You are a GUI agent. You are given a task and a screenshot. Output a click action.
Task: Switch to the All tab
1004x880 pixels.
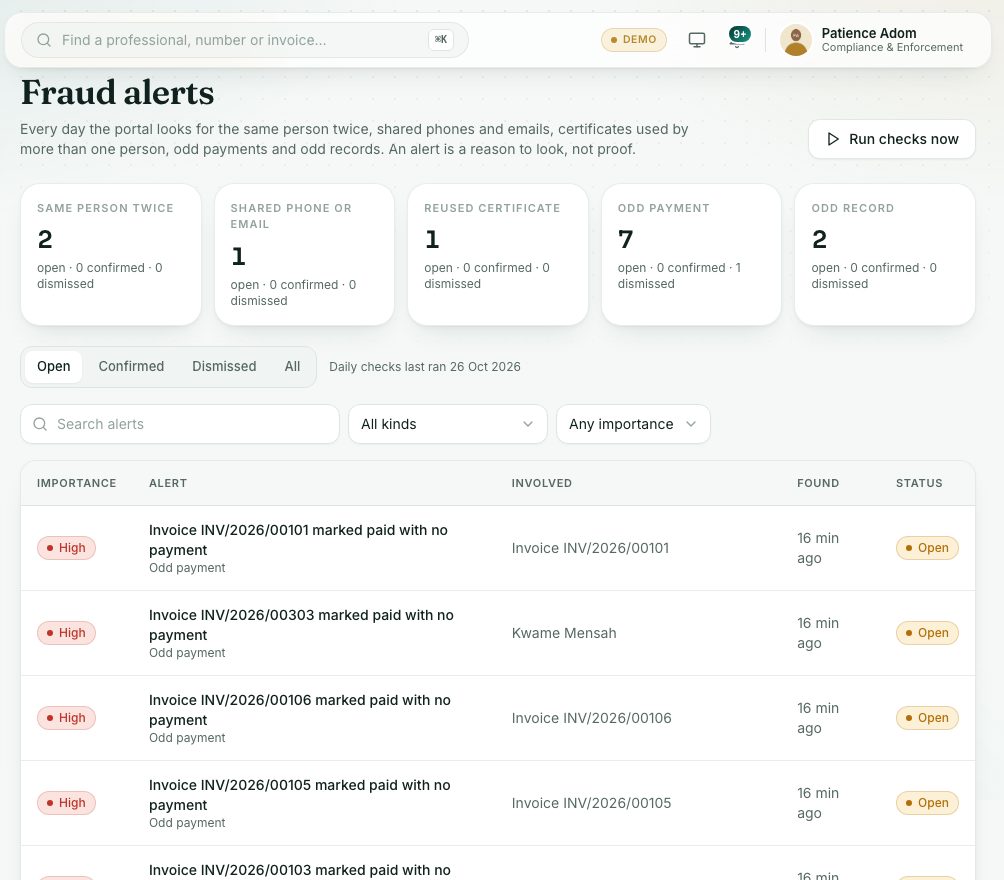click(292, 366)
